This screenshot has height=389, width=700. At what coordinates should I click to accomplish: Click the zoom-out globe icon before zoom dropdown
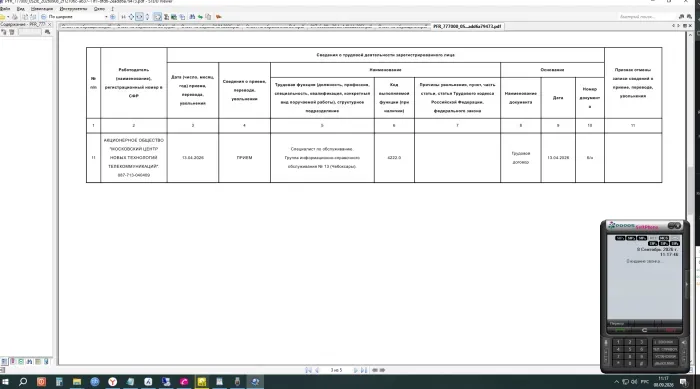(43, 17)
